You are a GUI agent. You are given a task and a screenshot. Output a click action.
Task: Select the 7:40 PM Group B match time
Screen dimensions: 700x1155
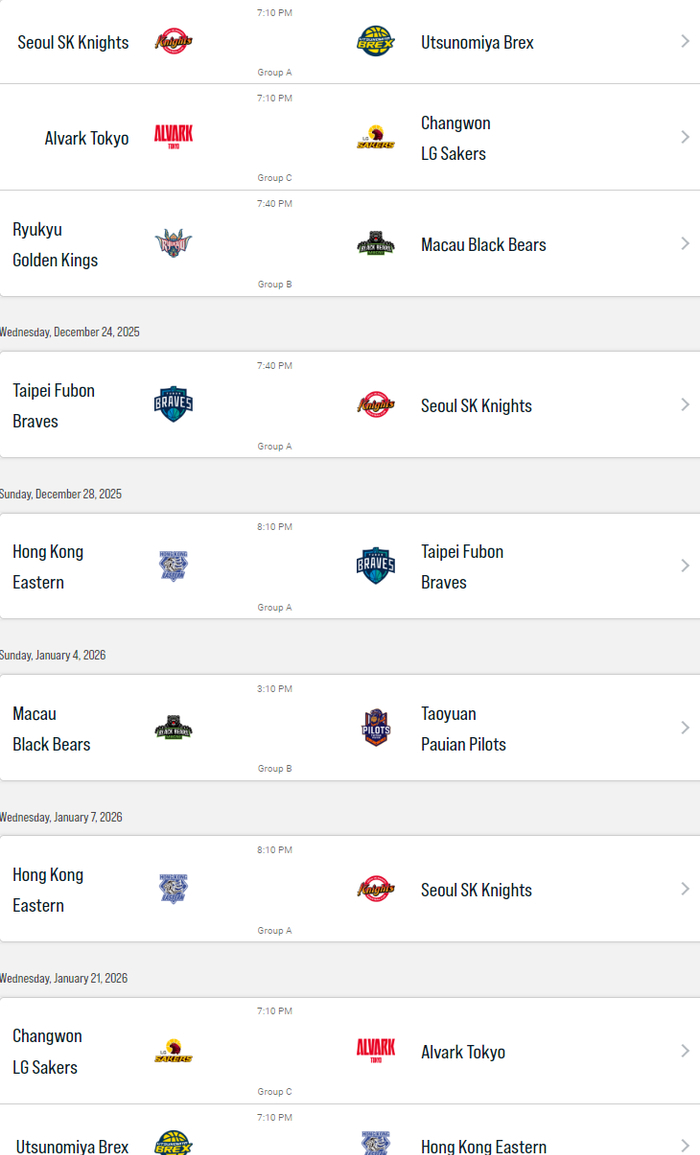[274, 204]
